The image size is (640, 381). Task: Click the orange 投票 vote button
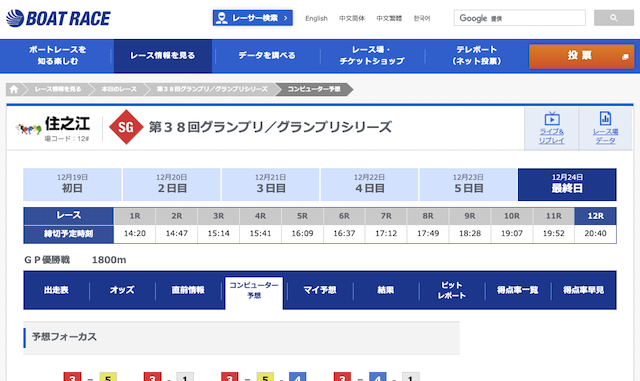pos(582,56)
